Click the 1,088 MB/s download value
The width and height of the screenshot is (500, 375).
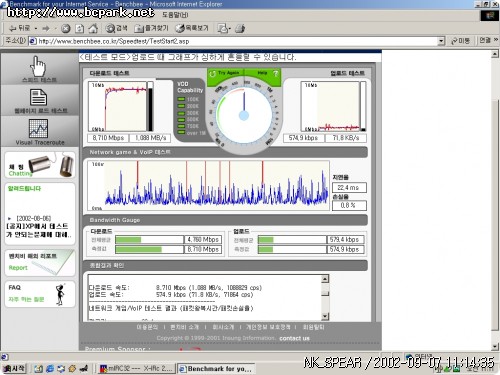(x=151, y=138)
